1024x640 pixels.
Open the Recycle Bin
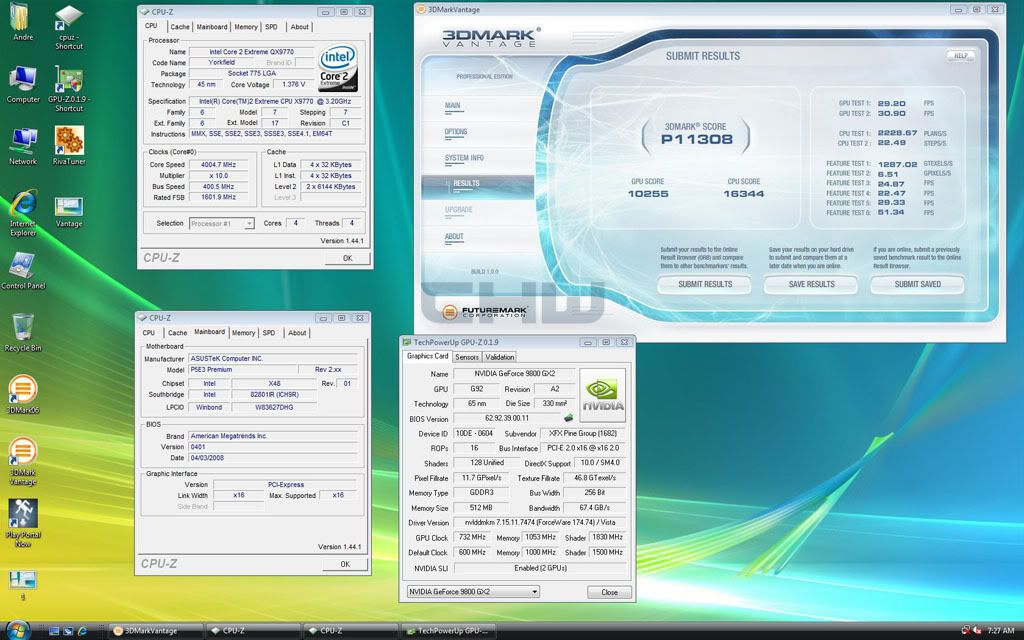pos(23,327)
